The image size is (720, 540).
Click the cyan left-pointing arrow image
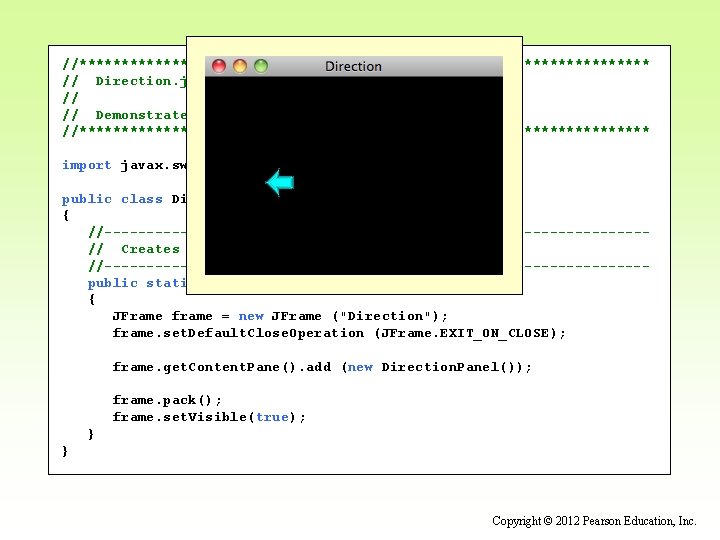coord(280,182)
